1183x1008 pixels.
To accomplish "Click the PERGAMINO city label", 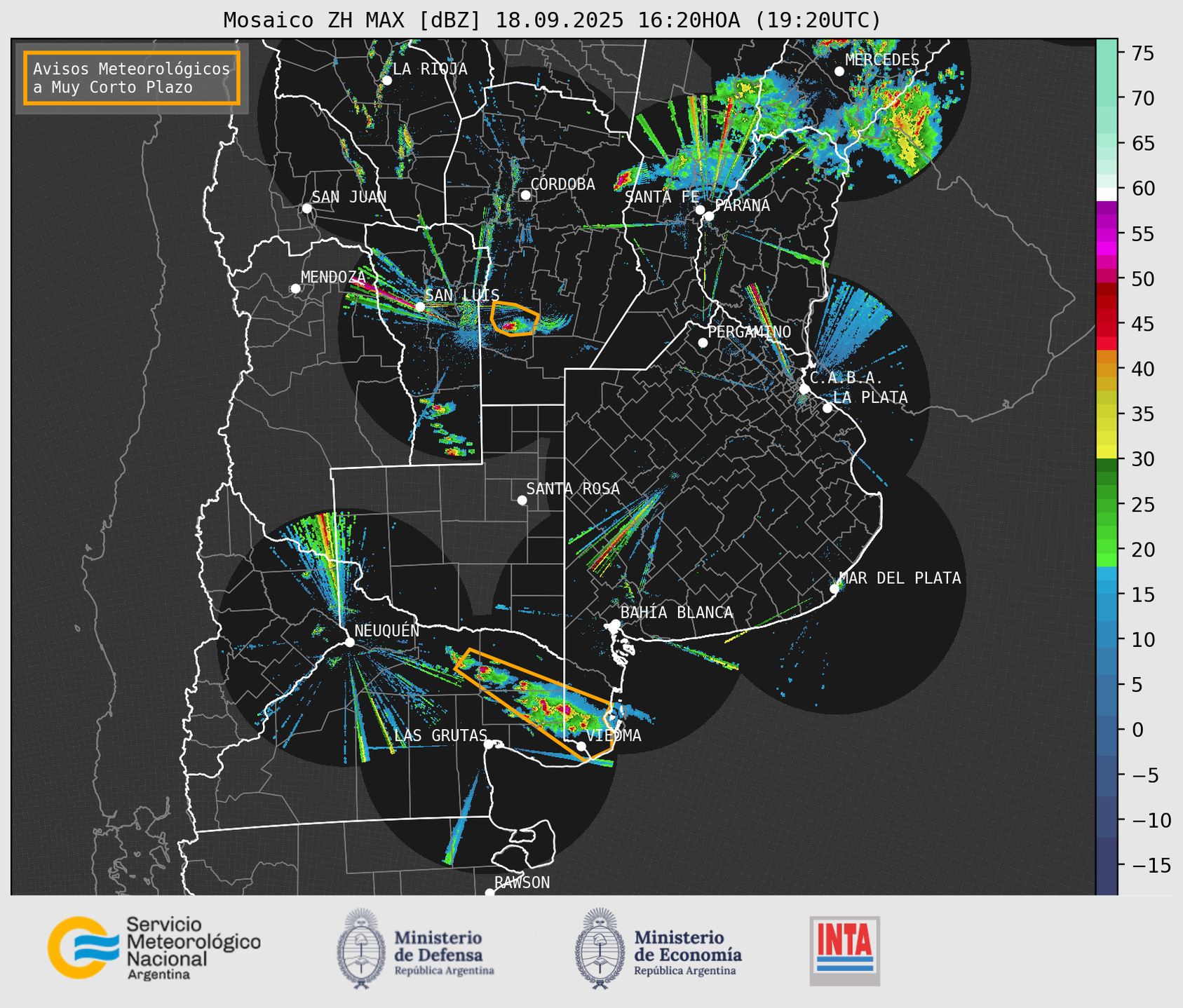I will [749, 332].
